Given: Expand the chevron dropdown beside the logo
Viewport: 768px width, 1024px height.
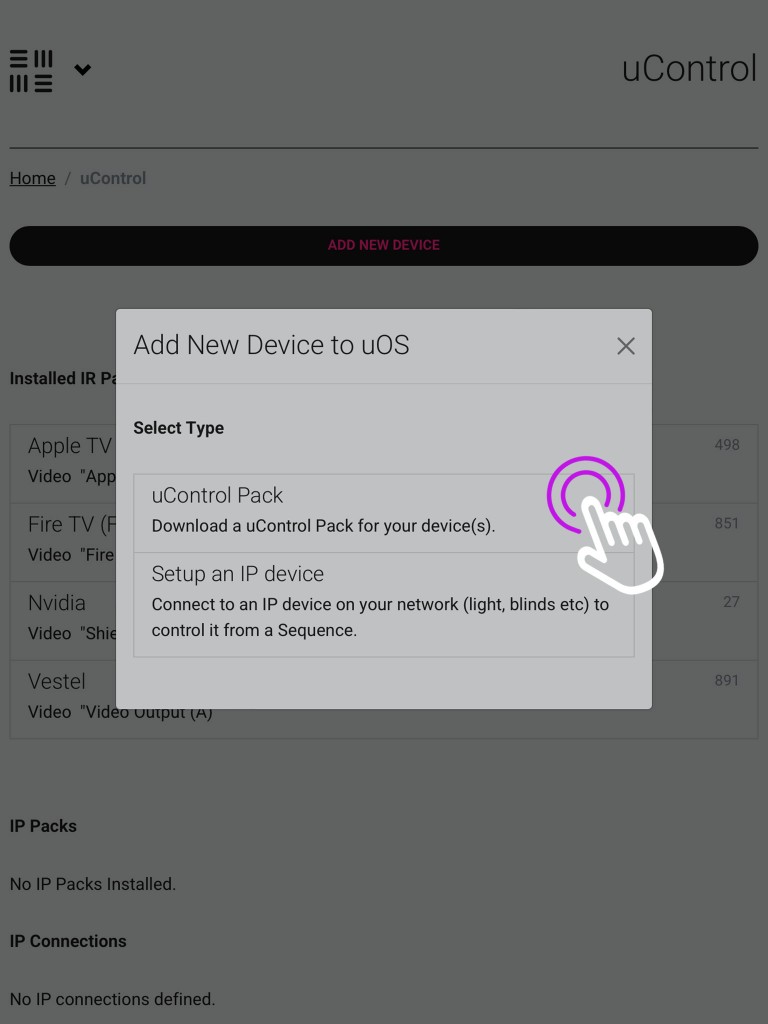Looking at the screenshot, I should pos(82,69).
